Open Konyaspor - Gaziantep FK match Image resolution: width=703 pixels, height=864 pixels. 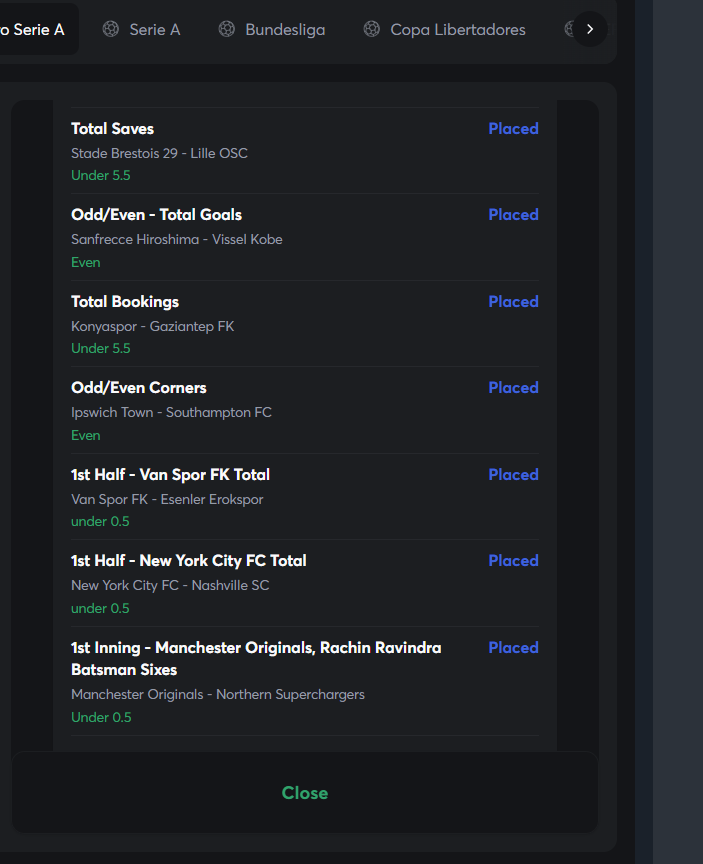153,326
